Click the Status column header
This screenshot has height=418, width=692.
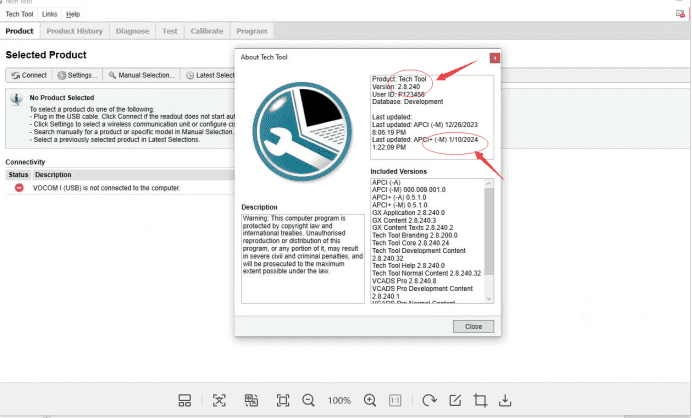point(18,175)
